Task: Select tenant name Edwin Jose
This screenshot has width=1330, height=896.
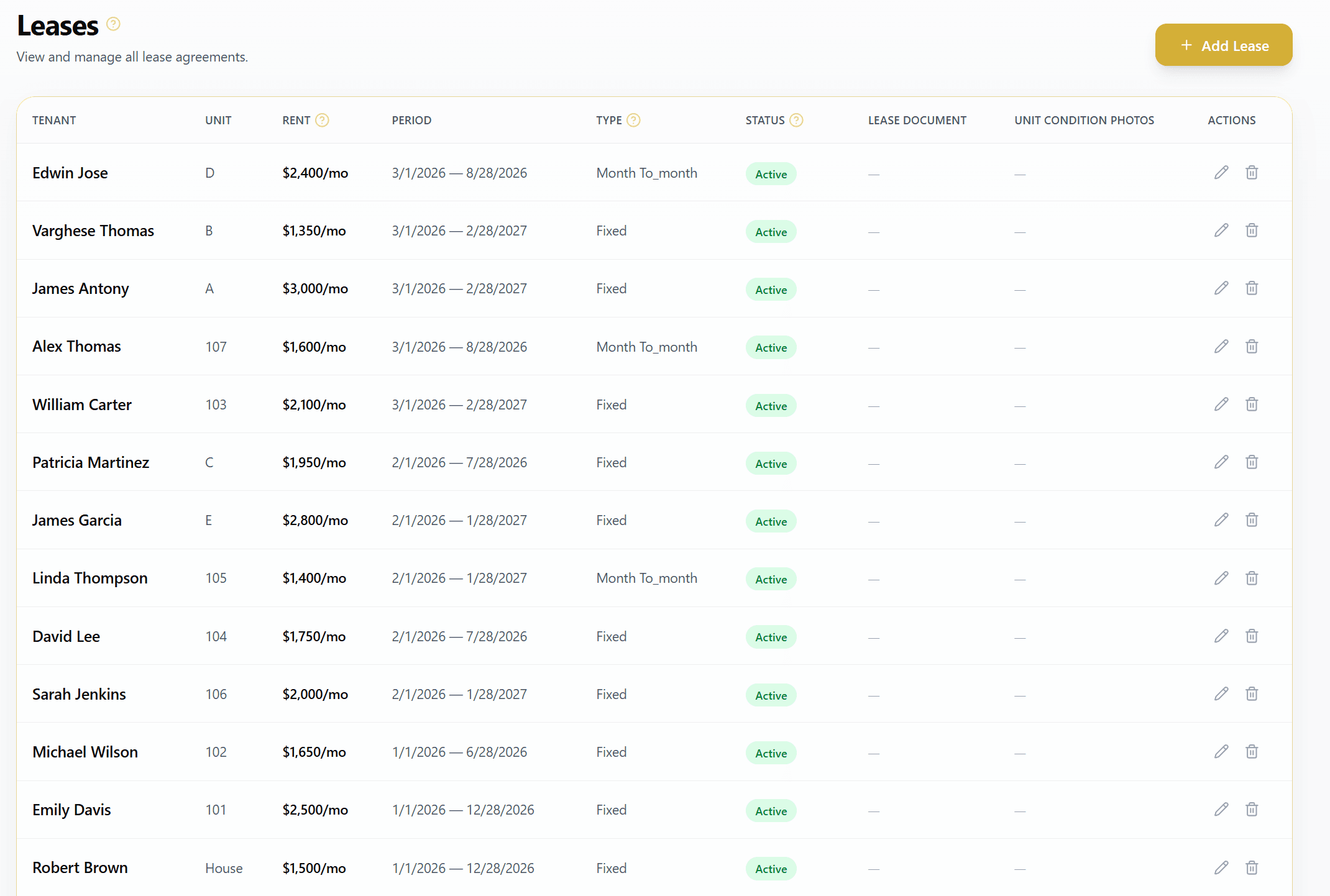Action: [x=70, y=173]
